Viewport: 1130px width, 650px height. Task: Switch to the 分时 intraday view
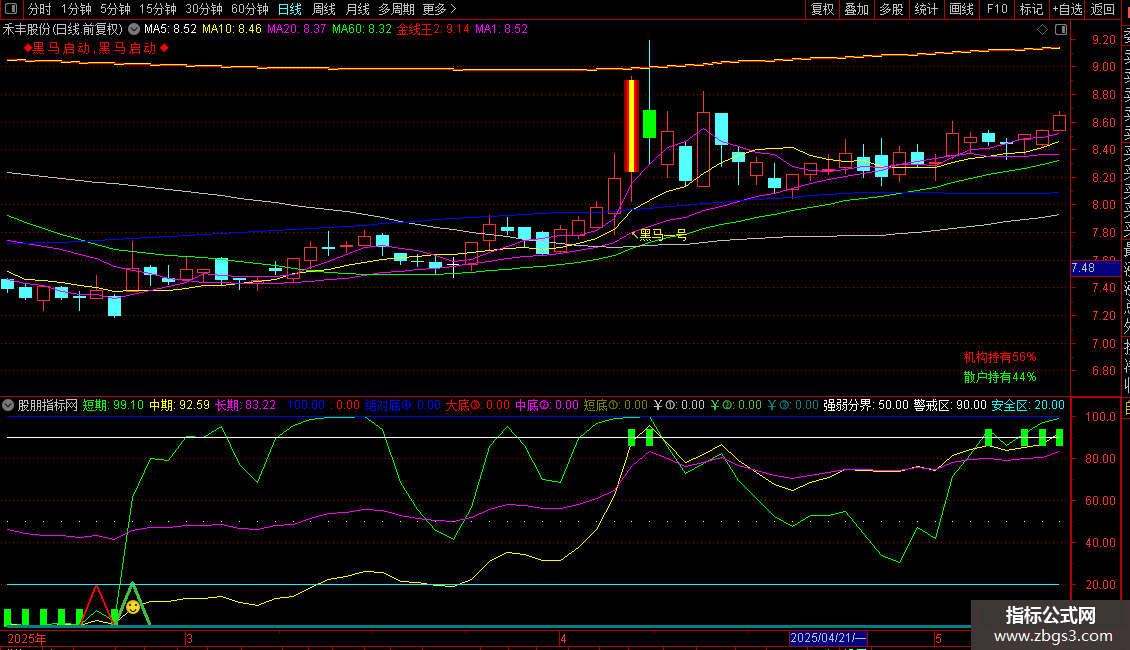(x=39, y=9)
